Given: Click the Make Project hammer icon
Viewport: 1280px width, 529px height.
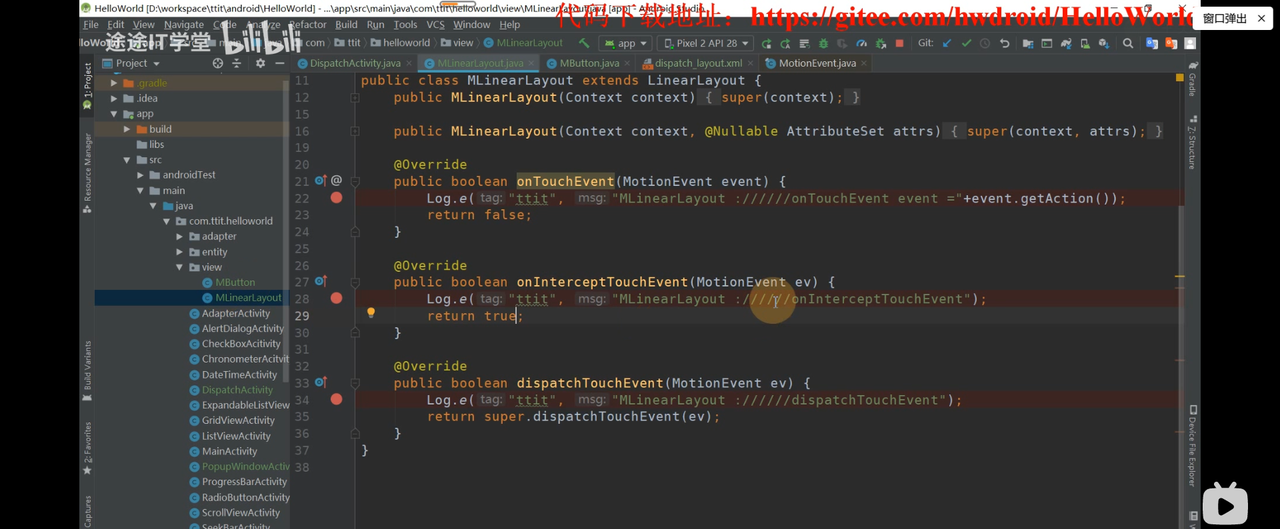Looking at the screenshot, I should pyautogui.click(x=584, y=43).
